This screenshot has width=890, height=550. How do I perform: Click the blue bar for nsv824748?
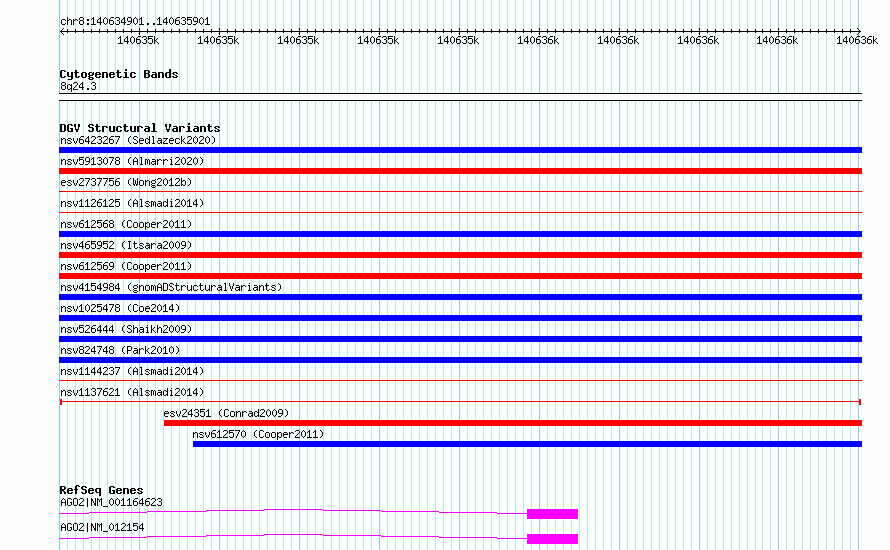[x=460, y=360]
